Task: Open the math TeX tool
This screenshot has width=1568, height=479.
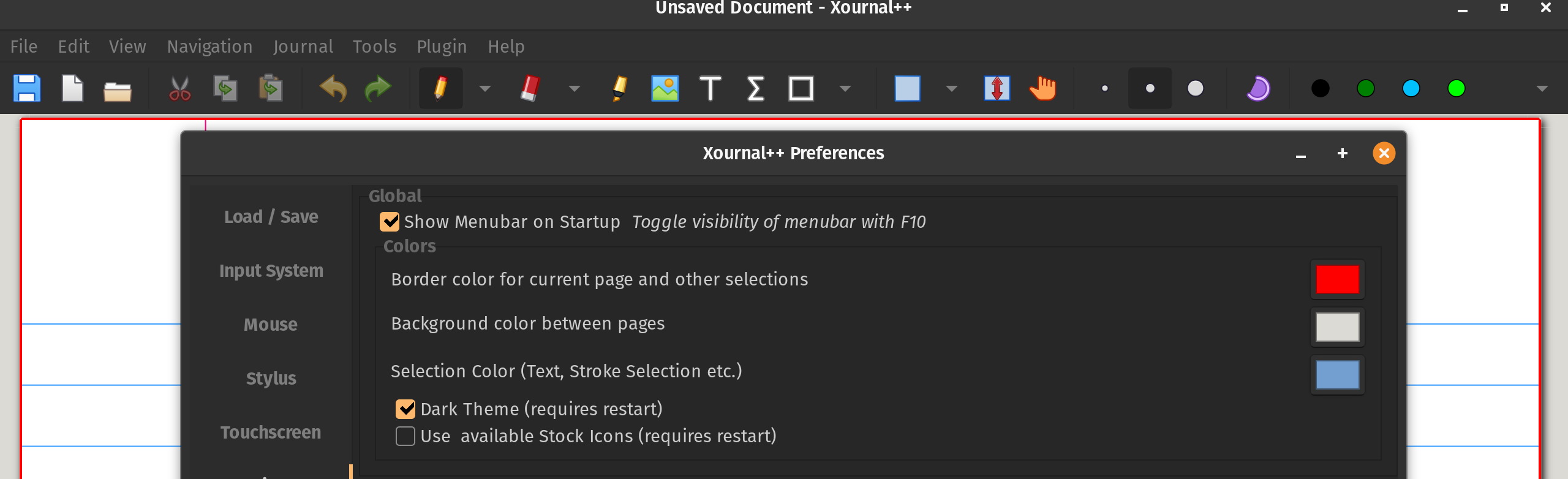Action: 755,88
